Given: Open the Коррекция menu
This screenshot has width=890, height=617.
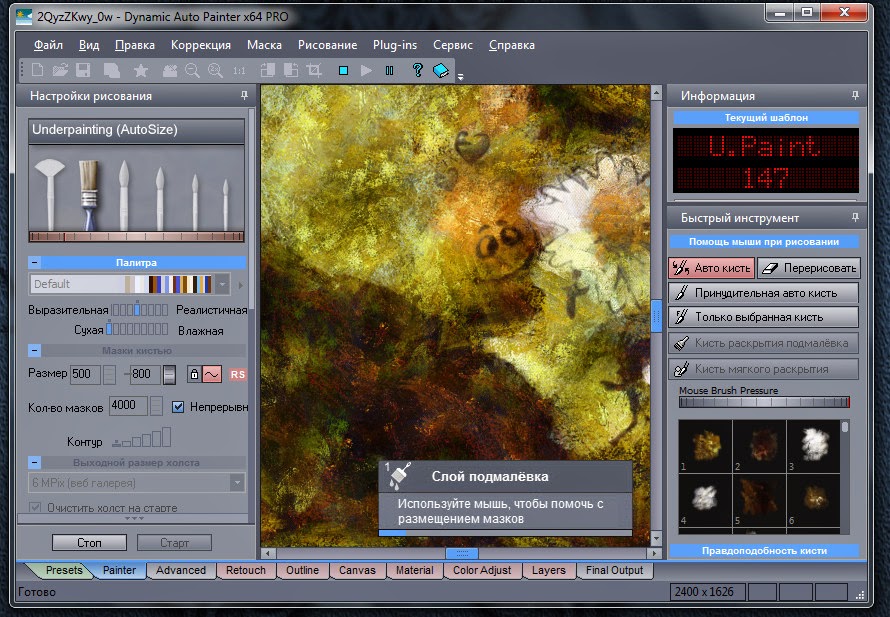Looking at the screenshot, I should [x=201, y=45].
